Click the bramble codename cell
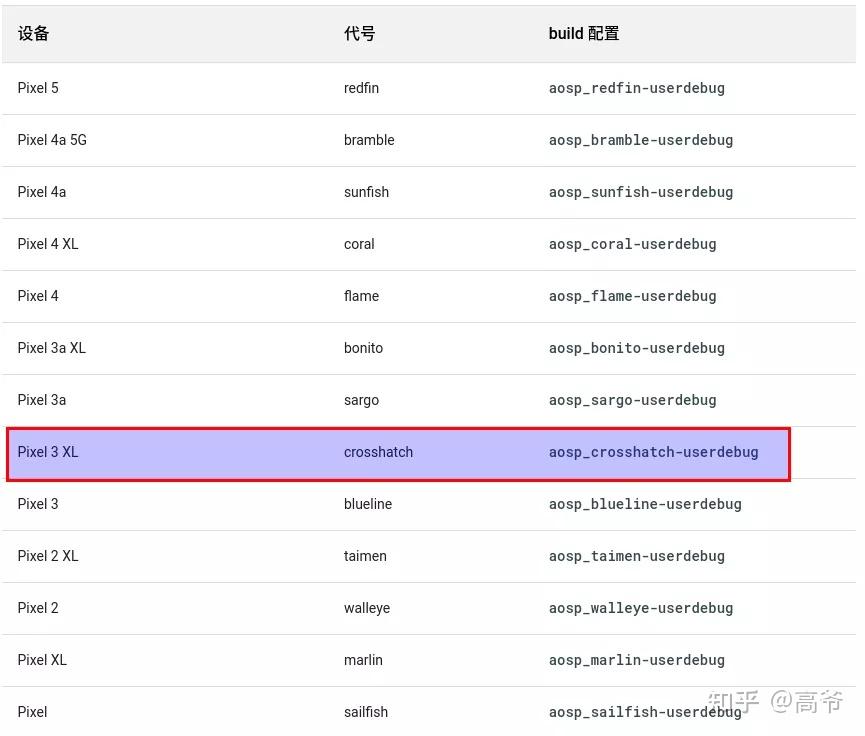Screen dimensions: 865x736 (x=369, y=140)
